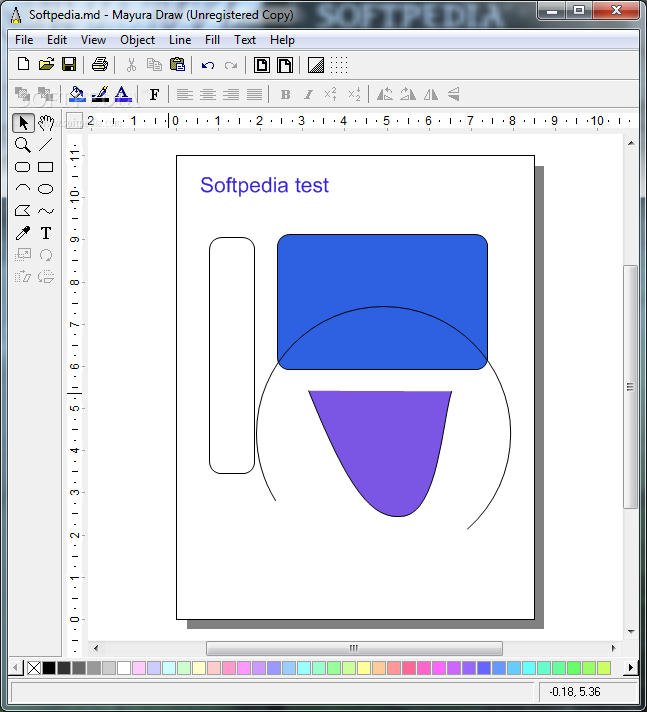This screenshot has width=647, height=712.
Task: Open the Object menu
Action: (137, 40)
